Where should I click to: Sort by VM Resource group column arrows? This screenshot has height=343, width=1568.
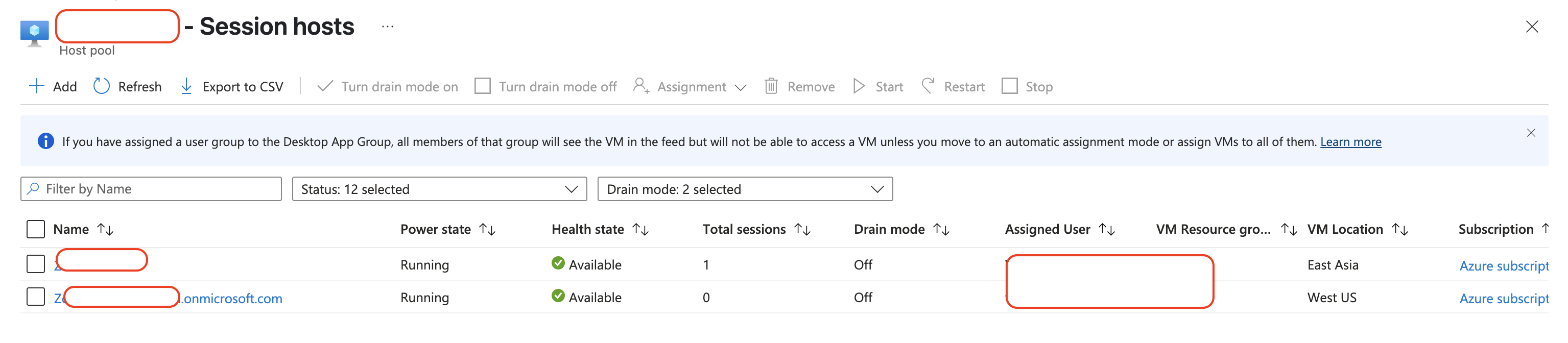(1289, 229)
